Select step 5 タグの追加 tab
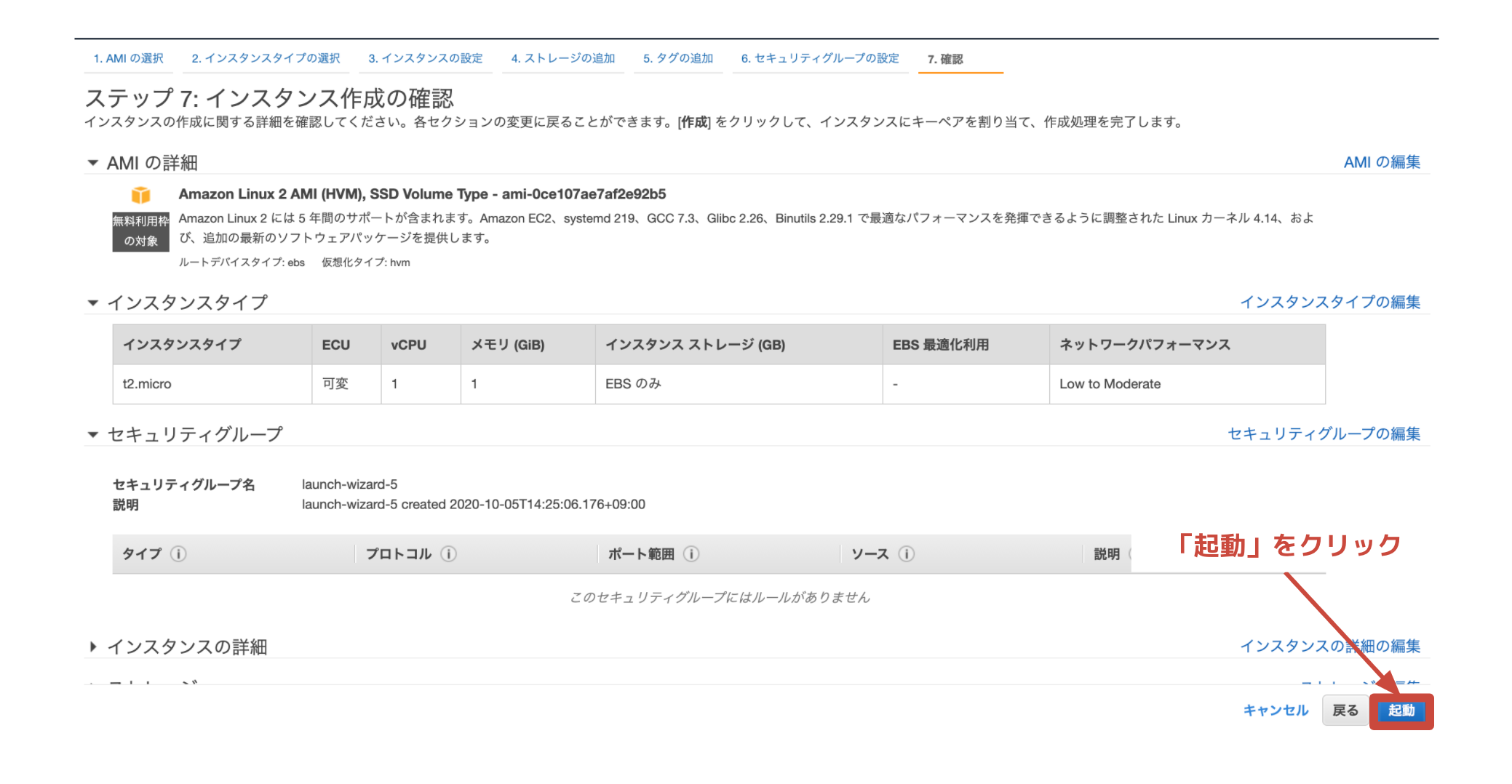The width and height of the screenshot is (1512, 784). tap(677, 58)
